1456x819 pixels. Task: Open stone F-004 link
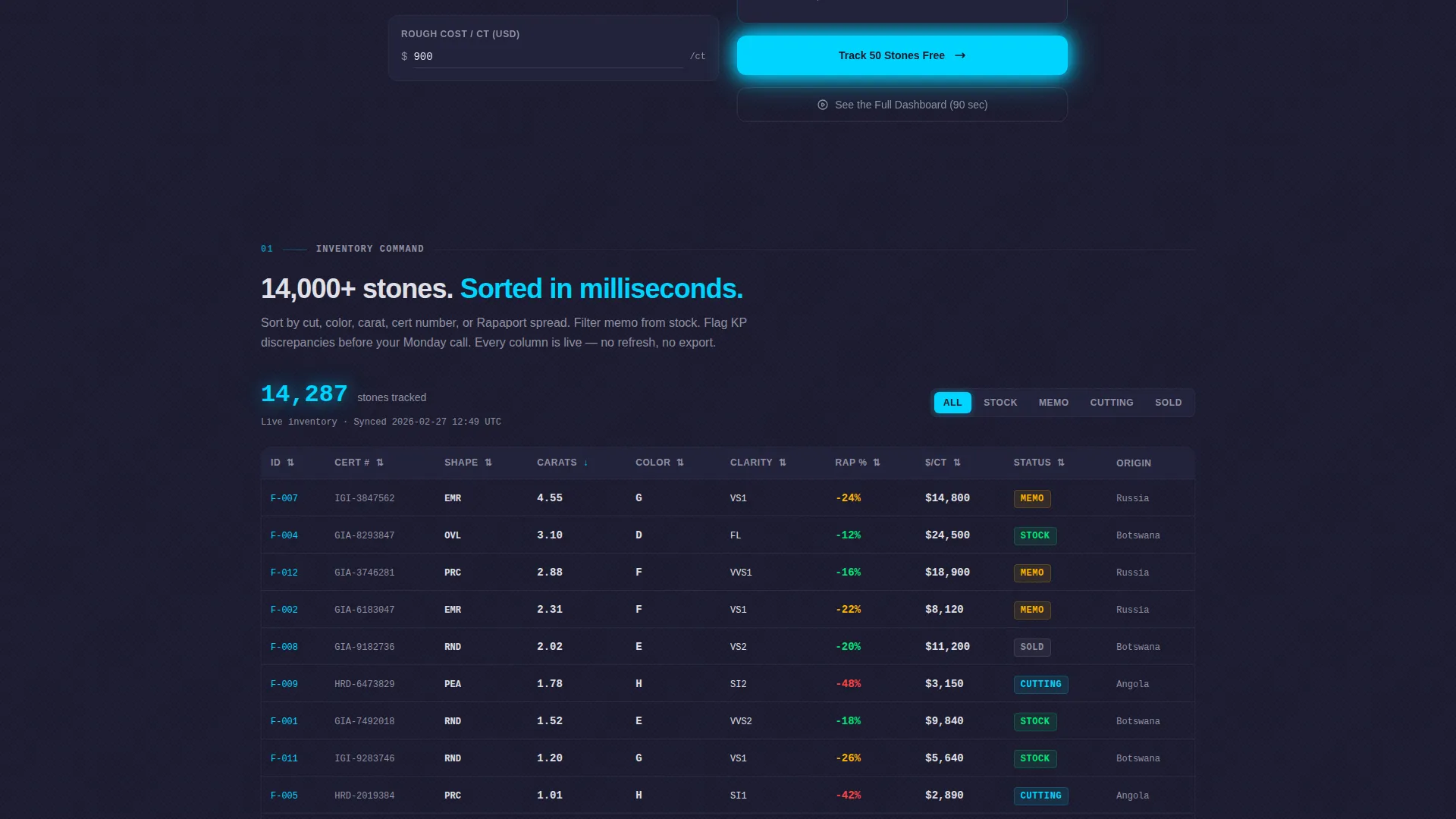pos(284,535)
